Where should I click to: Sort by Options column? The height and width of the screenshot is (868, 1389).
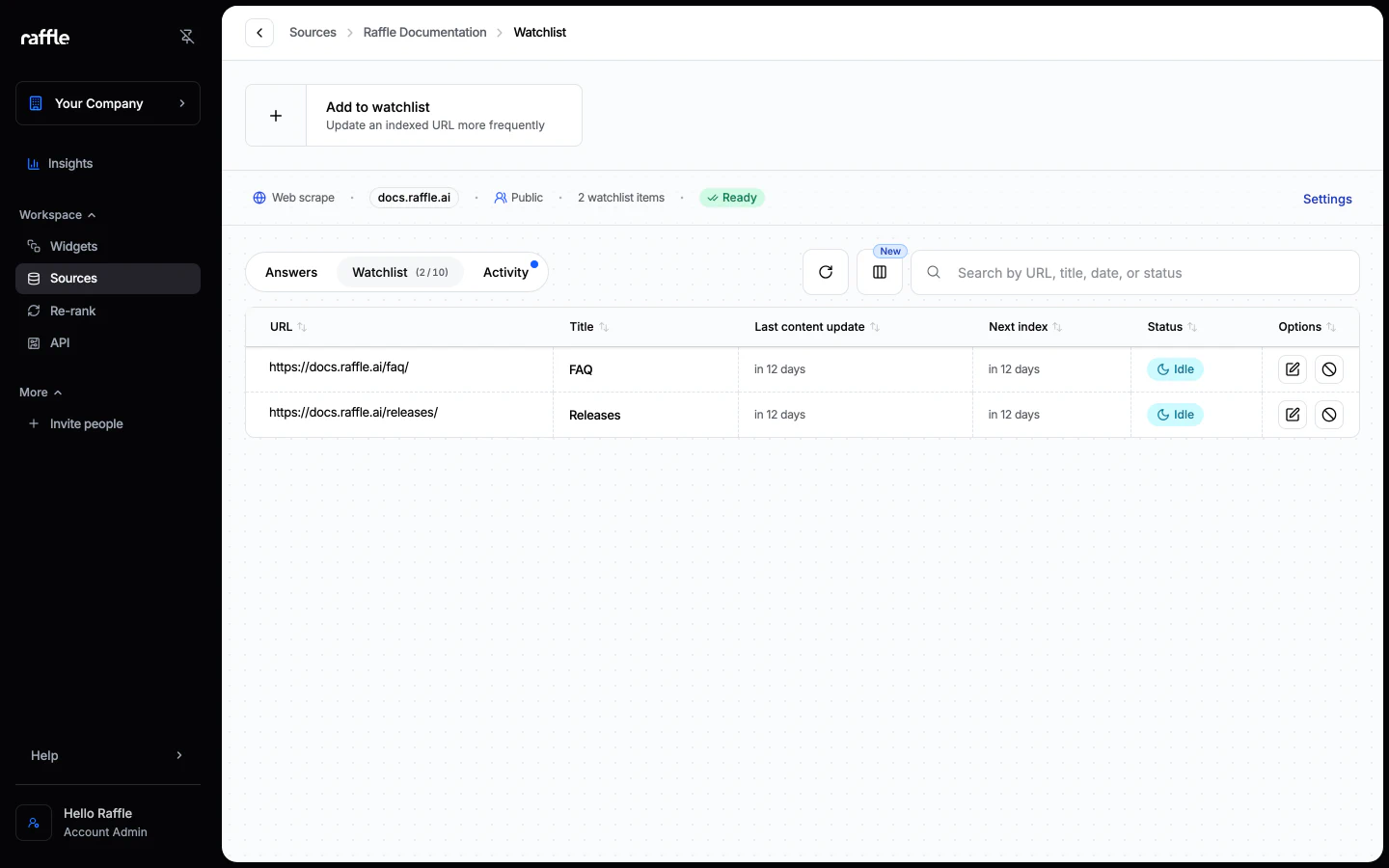point(1307,327)
